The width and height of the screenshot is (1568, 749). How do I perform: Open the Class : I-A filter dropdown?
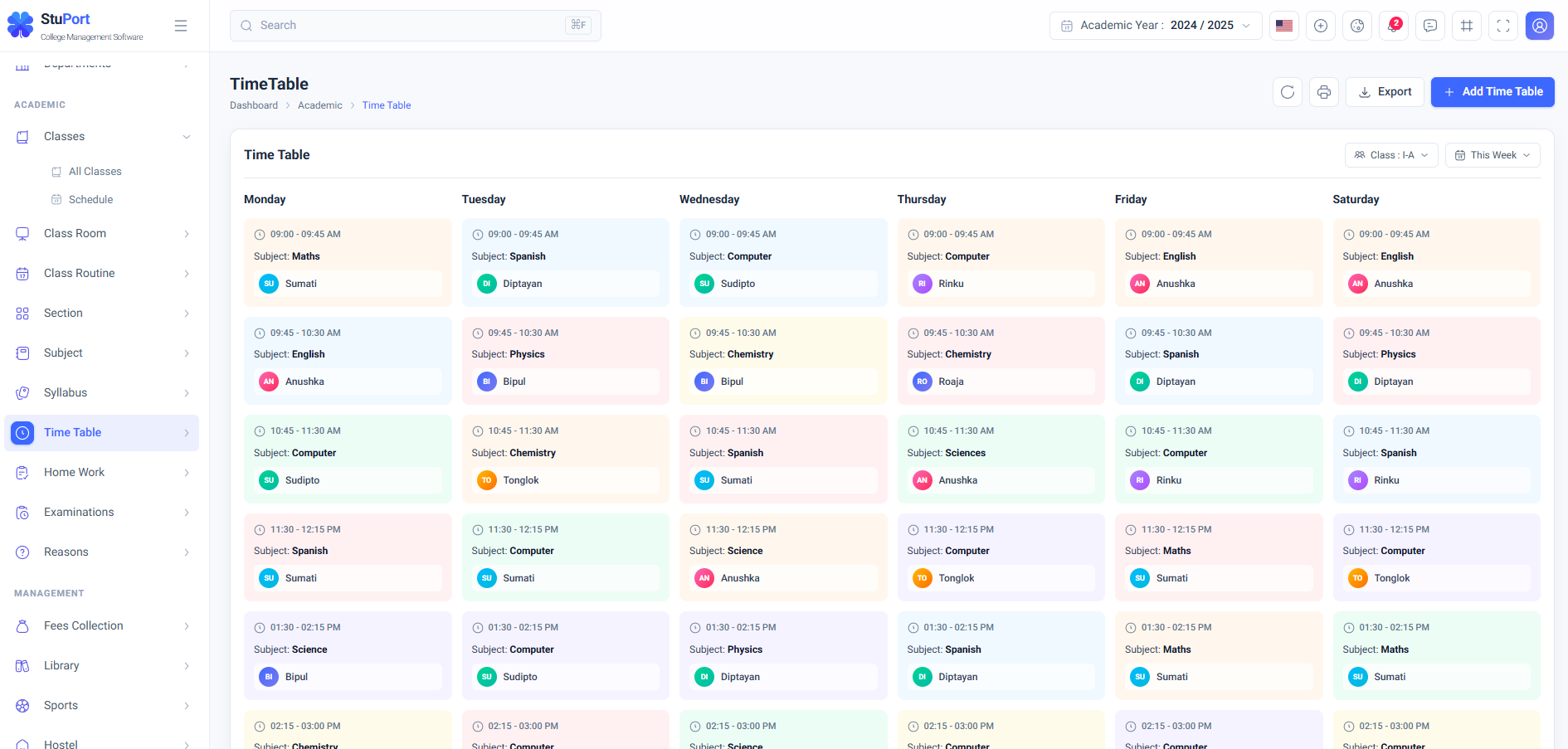point(1391,155)
